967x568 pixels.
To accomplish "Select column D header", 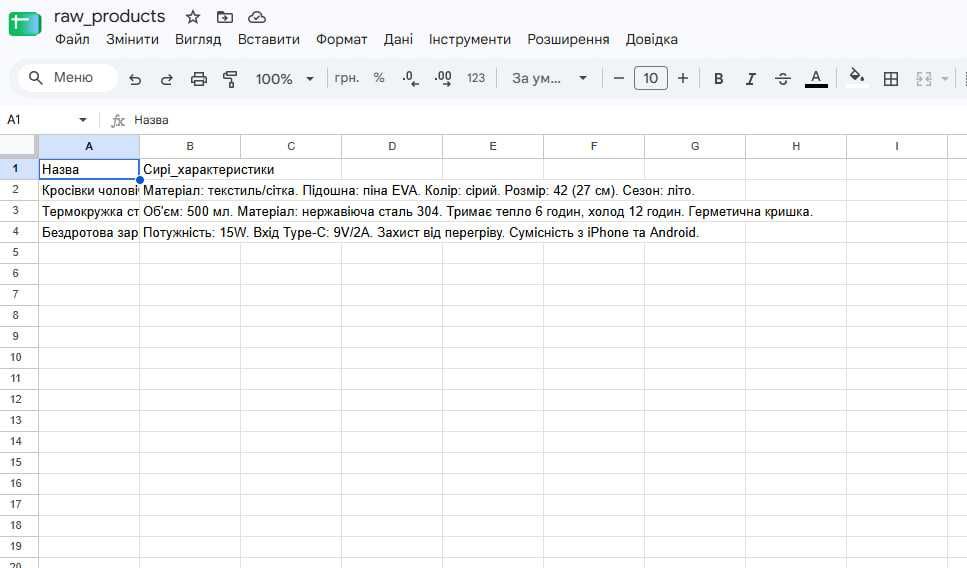I will pos(392,146).
